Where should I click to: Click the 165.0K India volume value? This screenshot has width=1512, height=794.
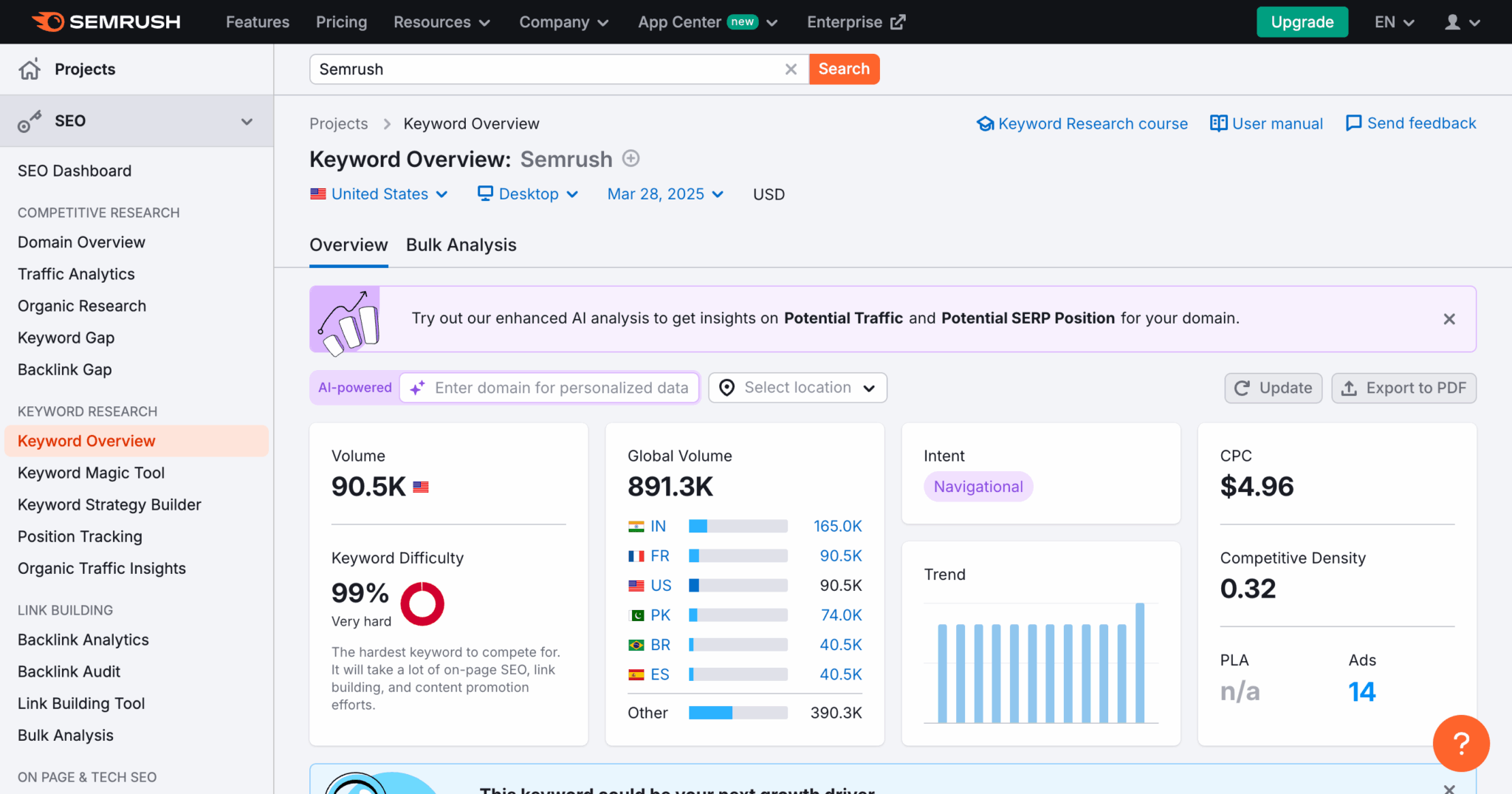837,527
